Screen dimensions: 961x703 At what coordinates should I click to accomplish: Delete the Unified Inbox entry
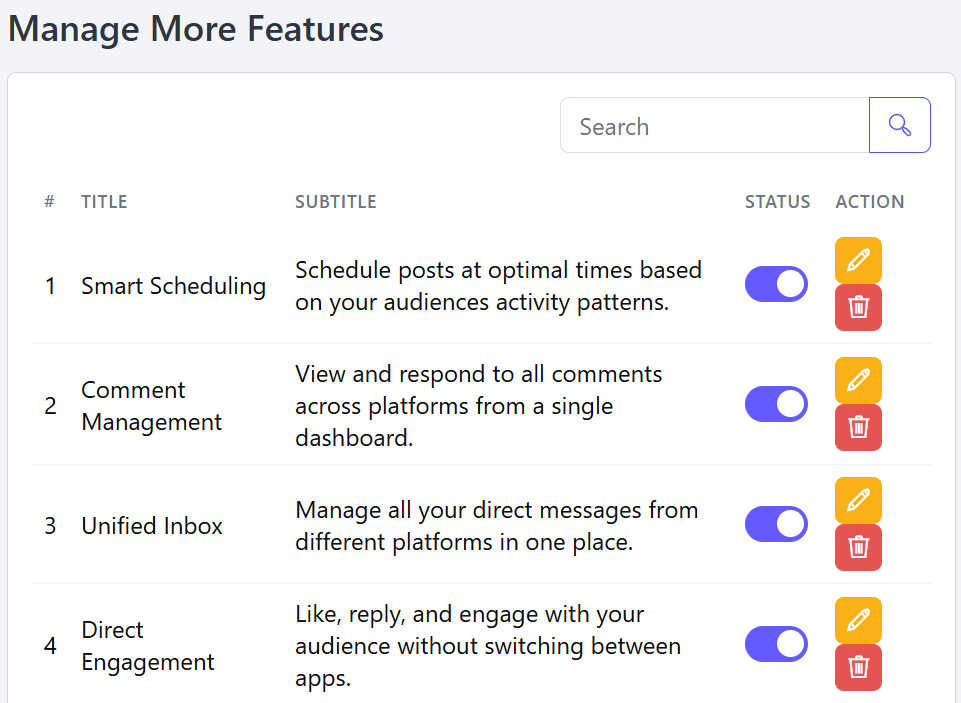tap(858, 547)
